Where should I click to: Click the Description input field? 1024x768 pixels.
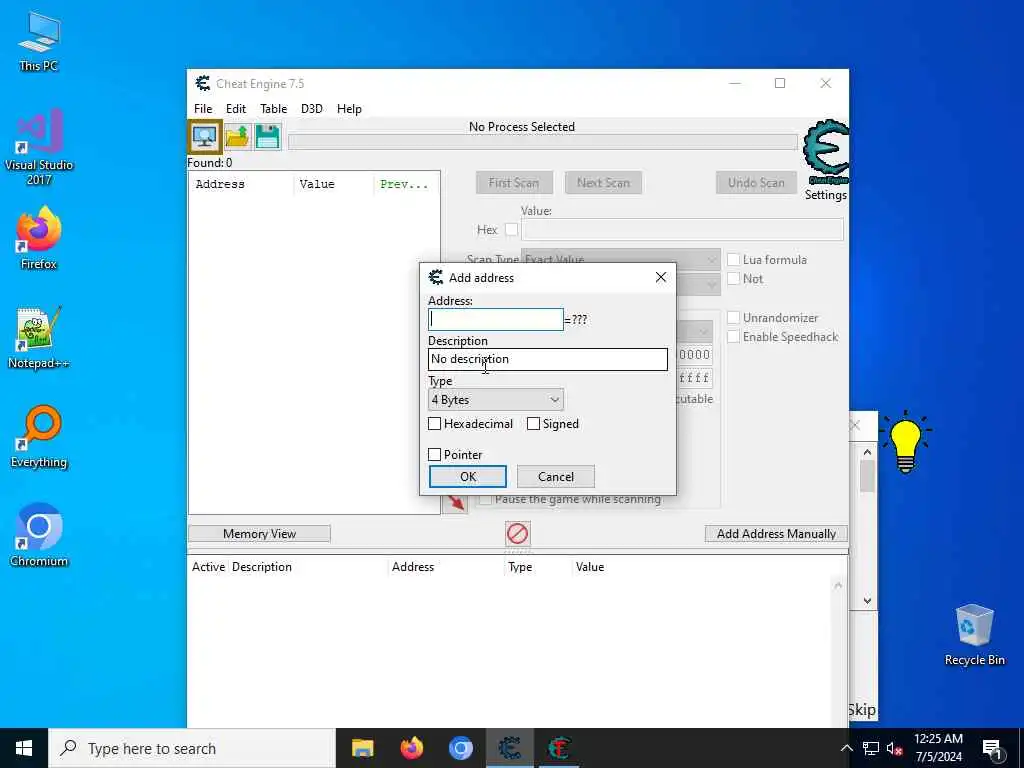tap(548, 359)
